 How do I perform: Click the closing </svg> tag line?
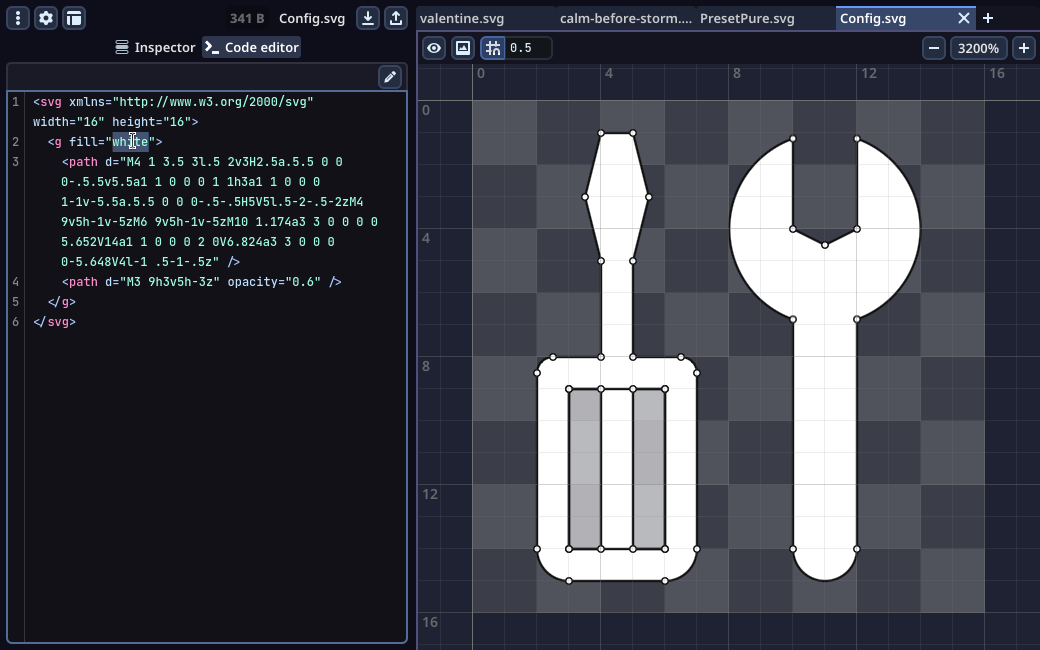pyautogui.click(x=54, y=322)
